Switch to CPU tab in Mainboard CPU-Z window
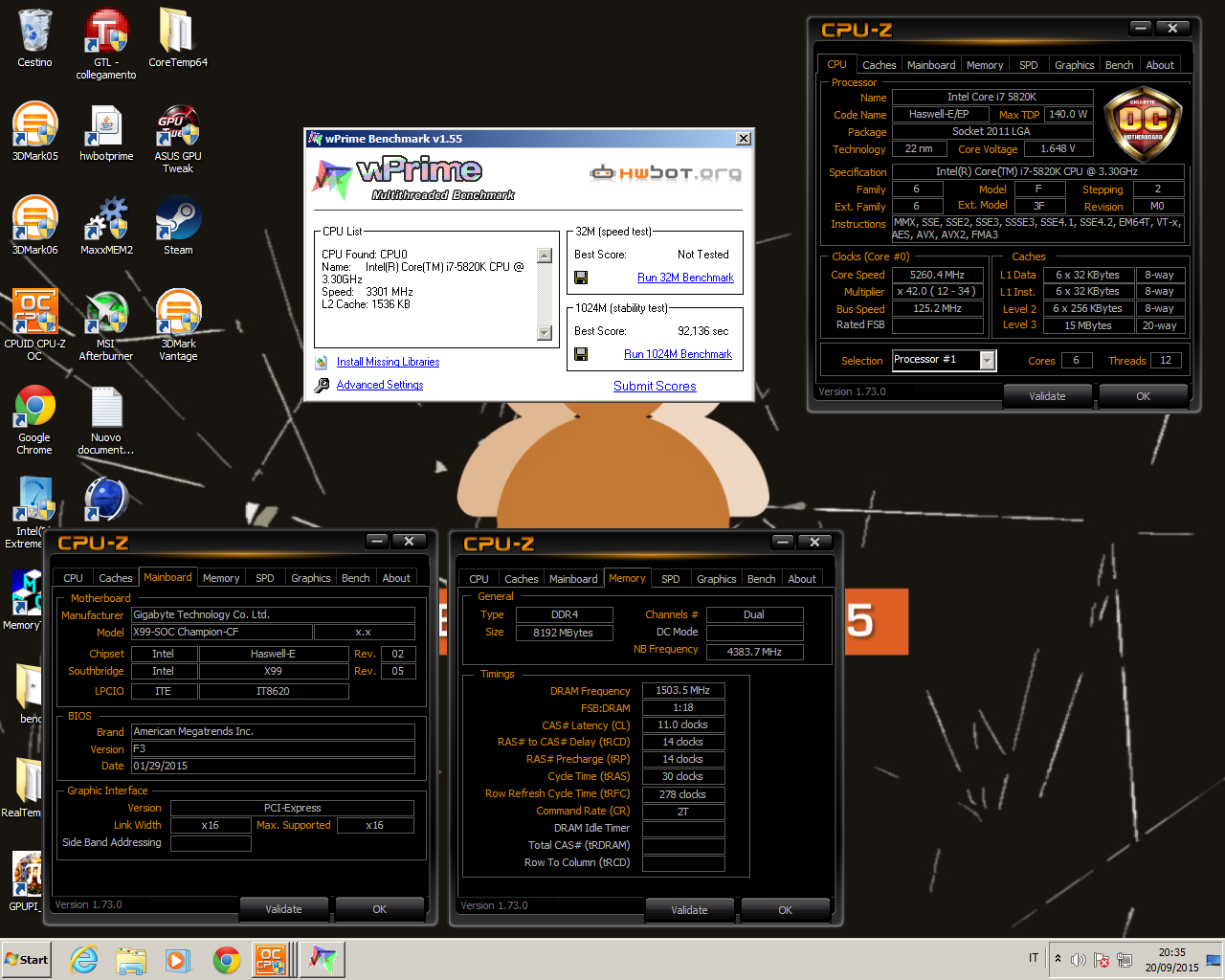The width and height of the screenshot is (1225, 980). 74,578
